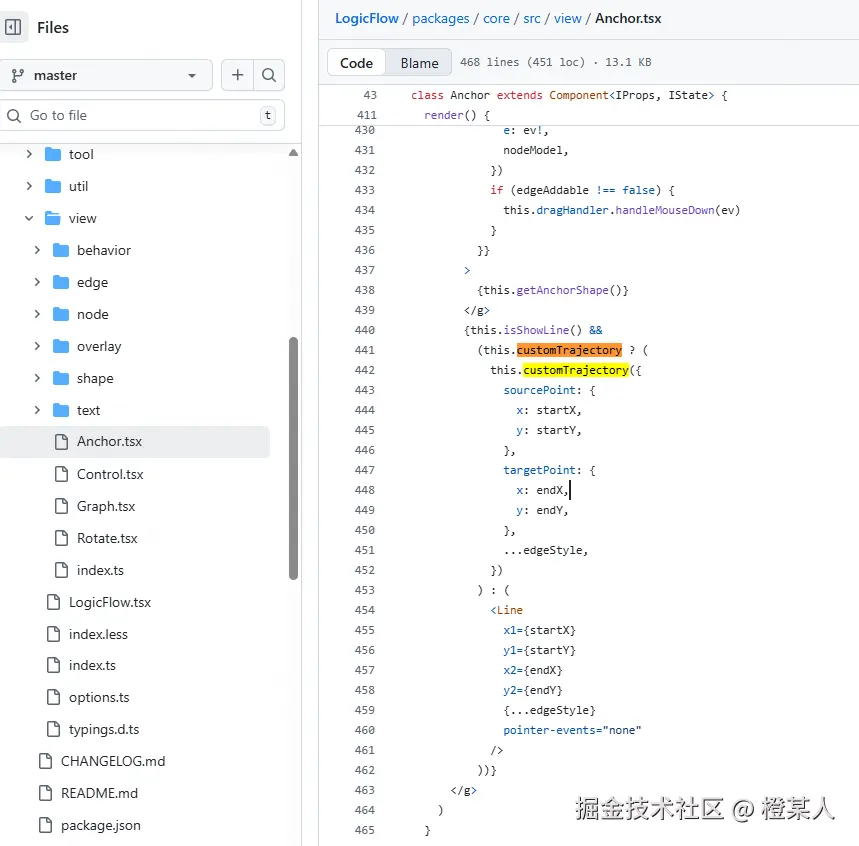This screenshot has width=859, height=846.
Task: Select Anchor.tsx in file tree
Action: (x=135, y=442)
